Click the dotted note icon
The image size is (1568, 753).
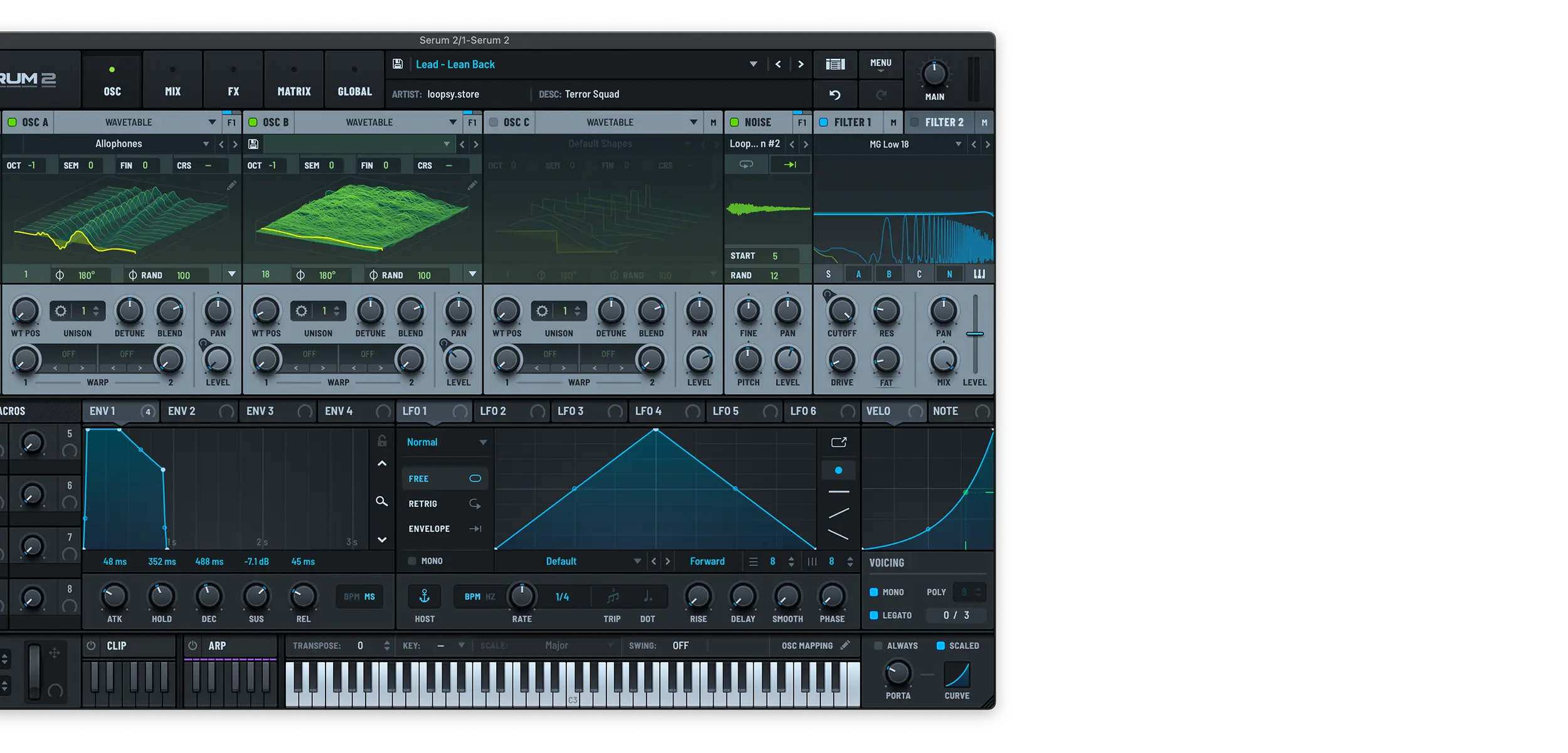coord(648,597)
